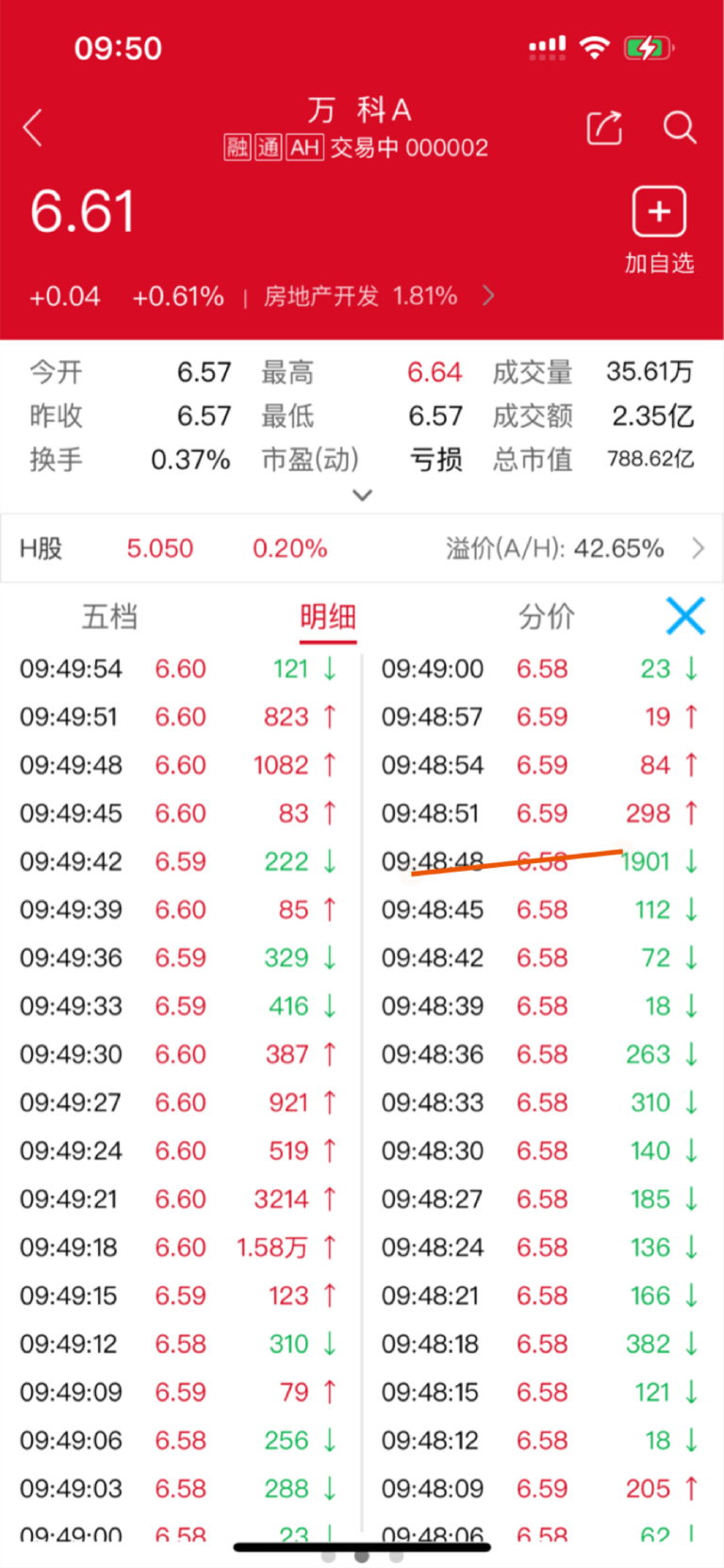Tap the 万 科A stock title
Image resolution: width=724 pixels, height=1568 pixels.
[359, 110]
